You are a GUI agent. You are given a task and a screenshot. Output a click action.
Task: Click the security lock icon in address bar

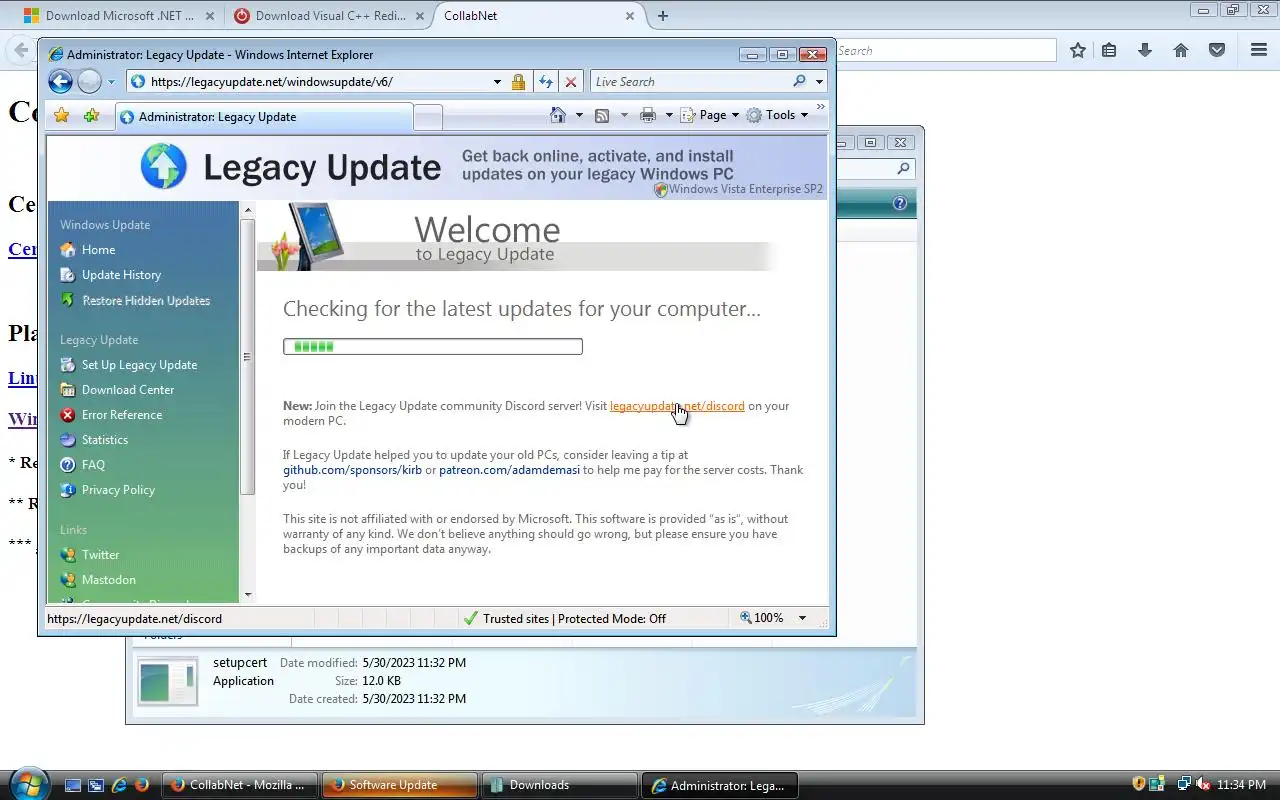pyautogui.click(x=518, y=82)
